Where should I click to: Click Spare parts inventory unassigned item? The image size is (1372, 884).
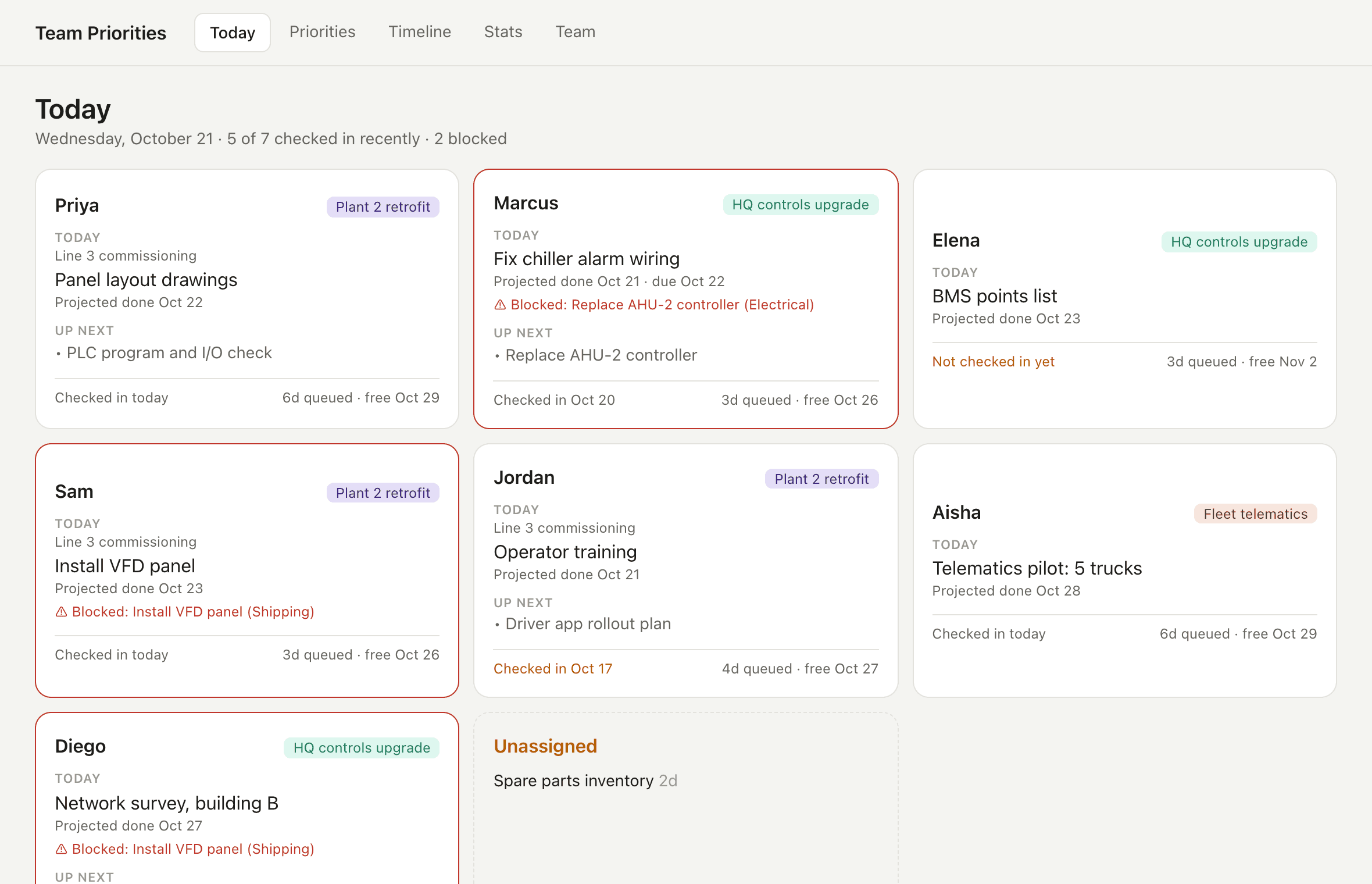click(x=585, y=781)
